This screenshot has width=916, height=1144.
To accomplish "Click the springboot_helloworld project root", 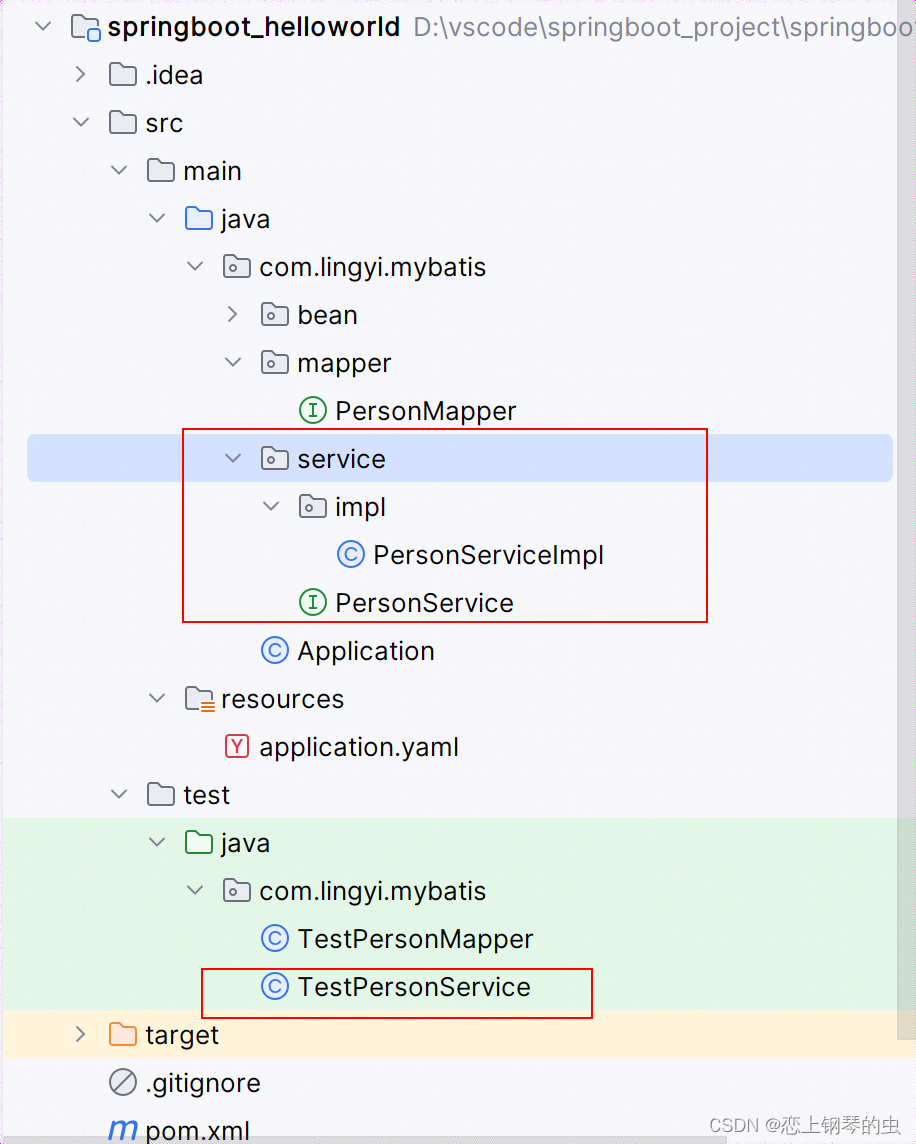I will [253, 27].
